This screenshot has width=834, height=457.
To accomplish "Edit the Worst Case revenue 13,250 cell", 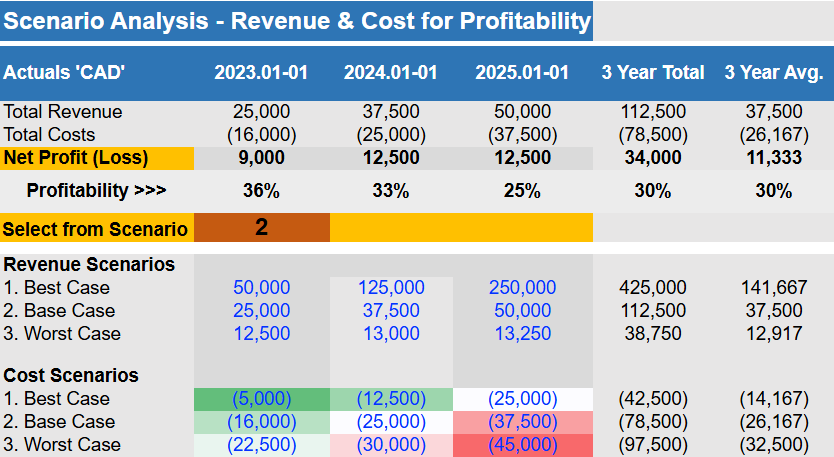I will pyautogui.click(x=522, y=334).
